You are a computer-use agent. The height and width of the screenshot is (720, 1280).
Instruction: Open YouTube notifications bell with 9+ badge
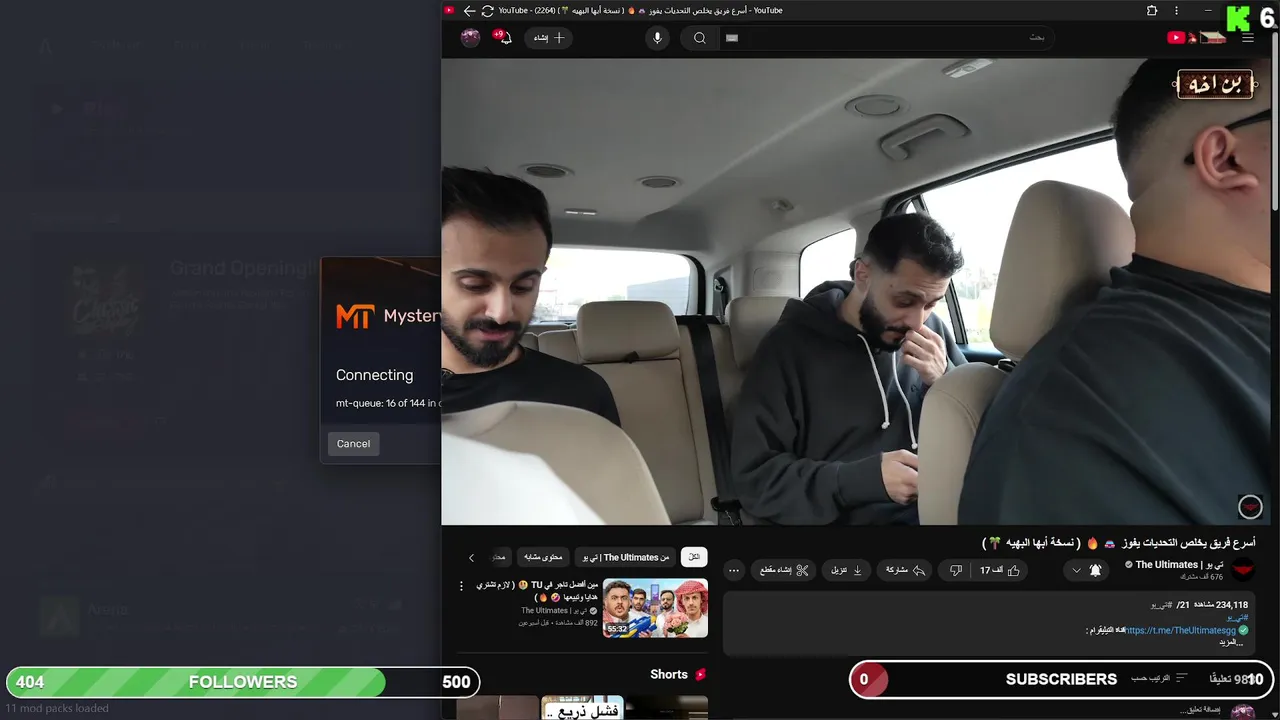tap(503, 38)
